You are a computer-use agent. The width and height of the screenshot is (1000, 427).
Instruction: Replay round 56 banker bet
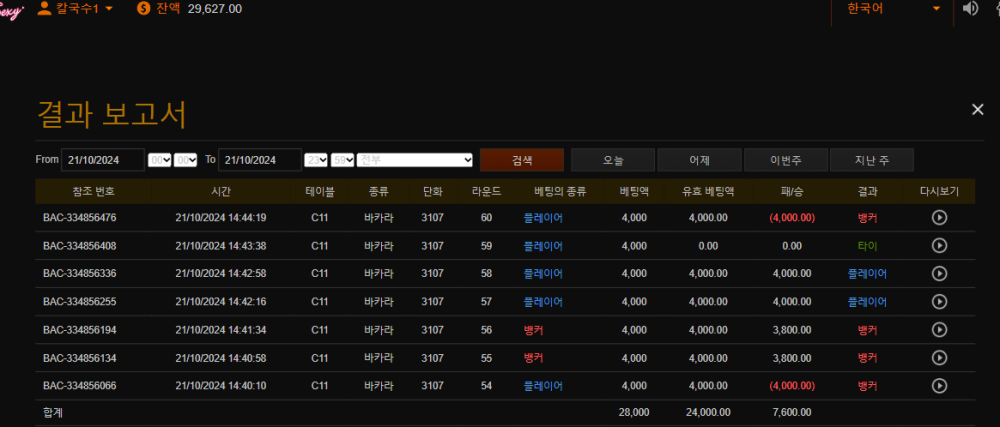939,329
